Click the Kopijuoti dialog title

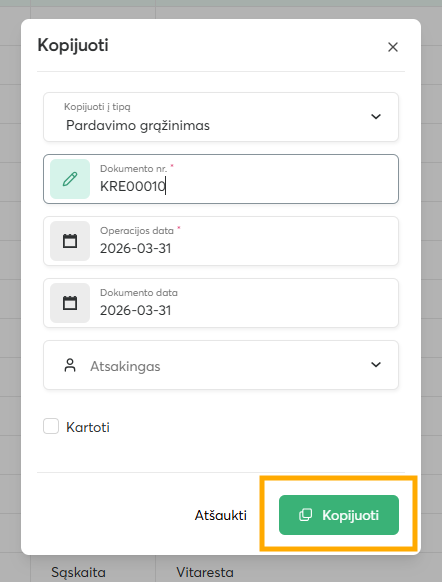pyautogui.click(x=73, y=45)
